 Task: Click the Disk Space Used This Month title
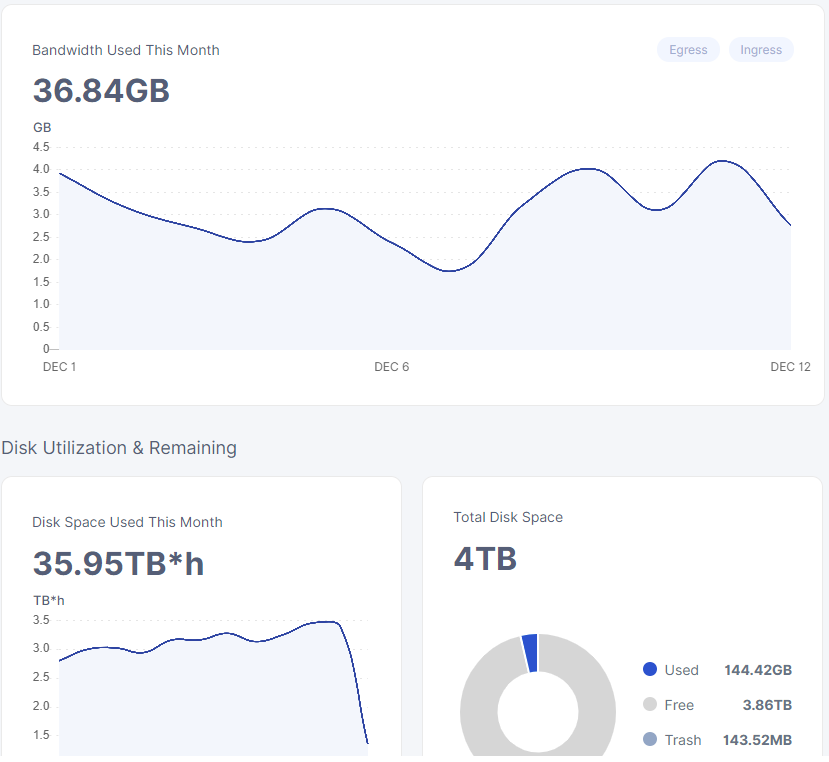point(127,522)
